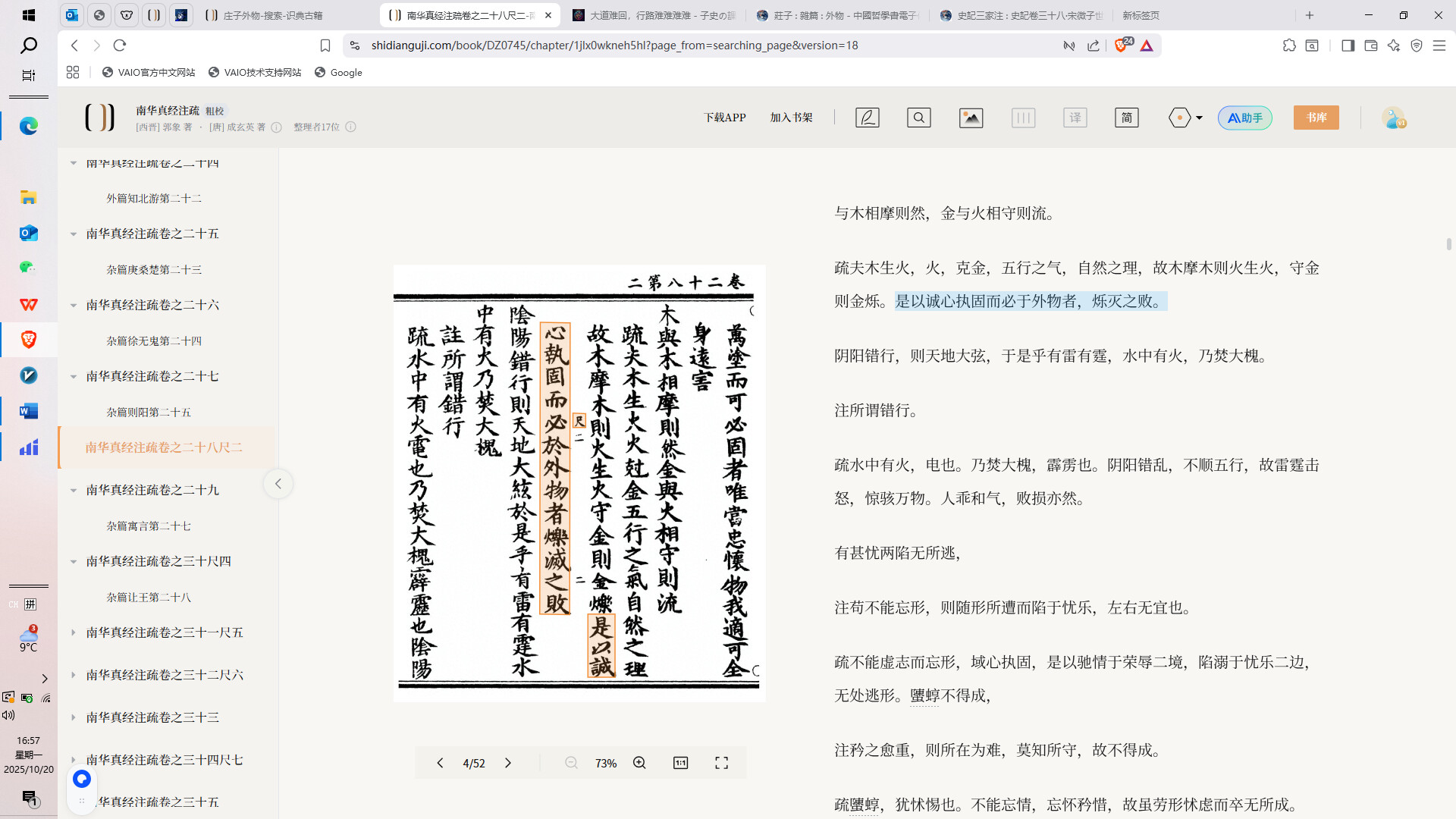Reset scan to 1:1 size
Image resolution: width=1456 pixels, height=819 pixels.
(x=680, y=763)
